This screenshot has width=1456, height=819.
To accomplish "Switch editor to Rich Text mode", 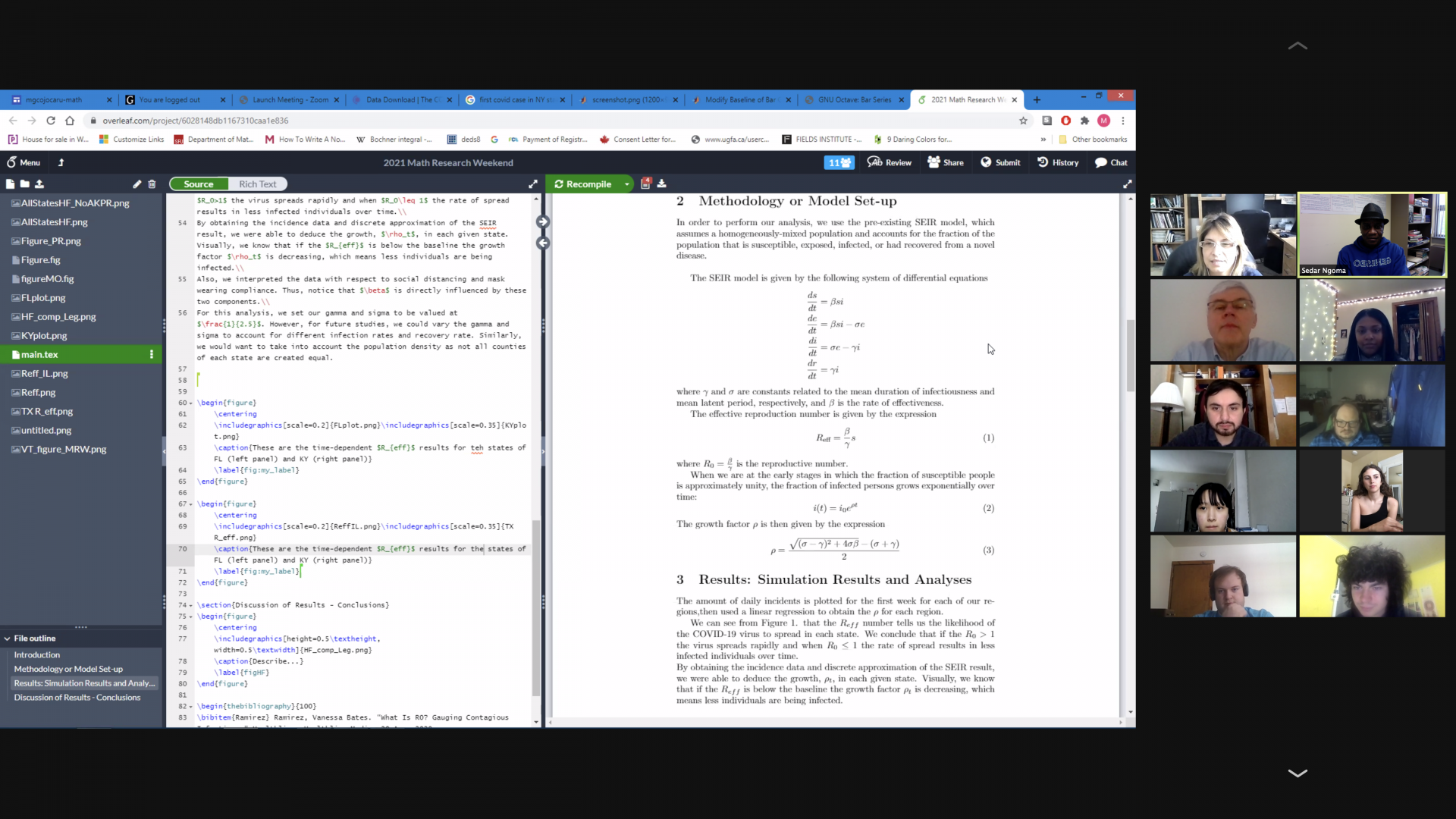I will click(x=258, y=184).
